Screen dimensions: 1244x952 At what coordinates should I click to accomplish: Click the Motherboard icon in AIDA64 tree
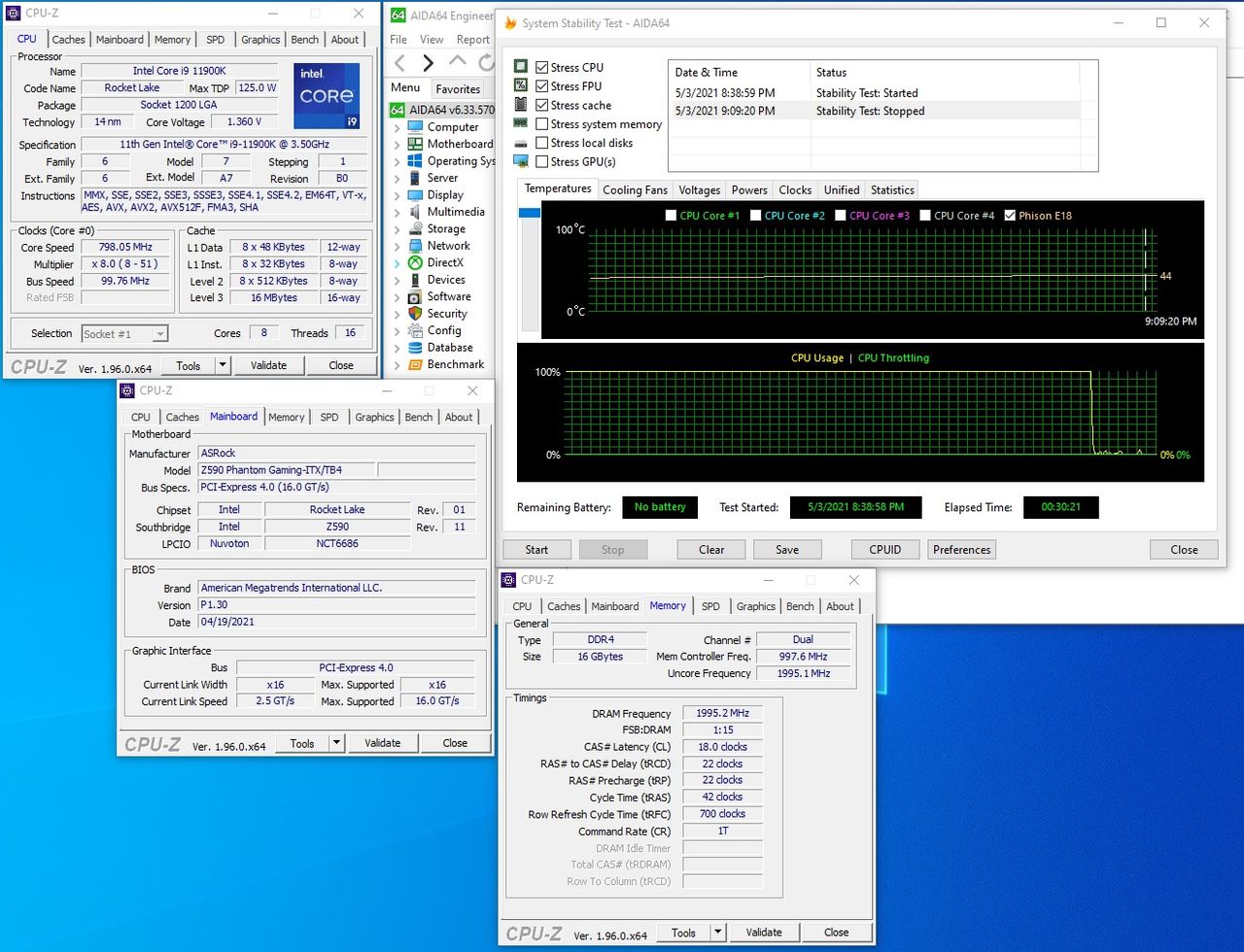pyautogui.click(x=415, y=144)
